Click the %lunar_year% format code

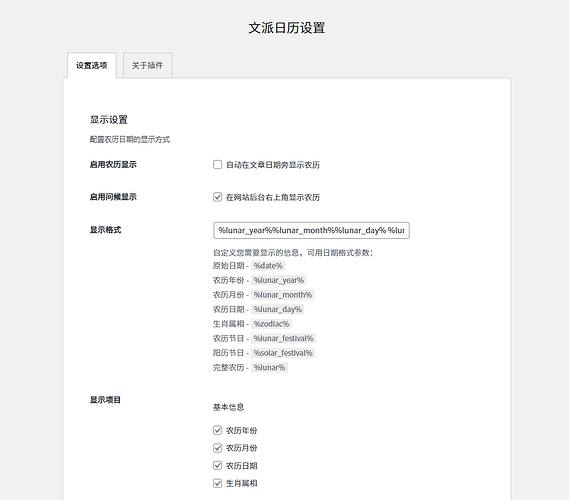coord(279,280)
